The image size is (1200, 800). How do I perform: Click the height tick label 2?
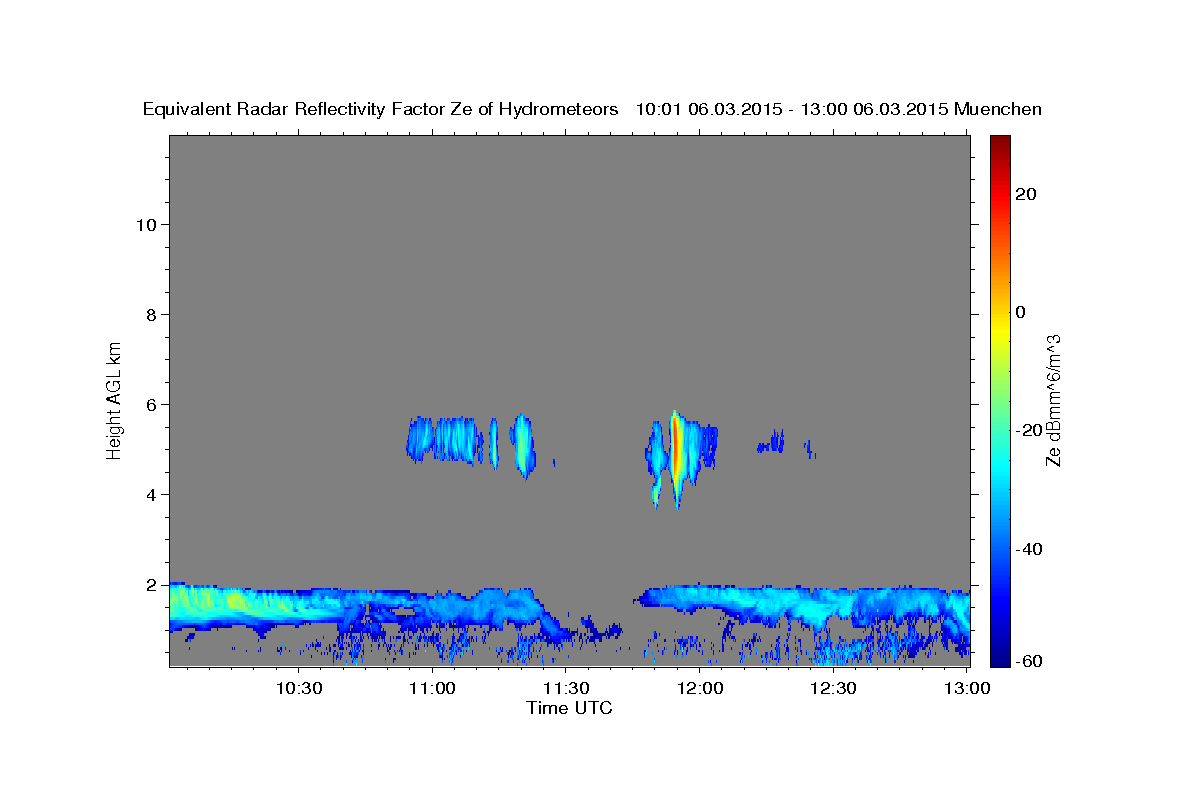pos(153,584)
